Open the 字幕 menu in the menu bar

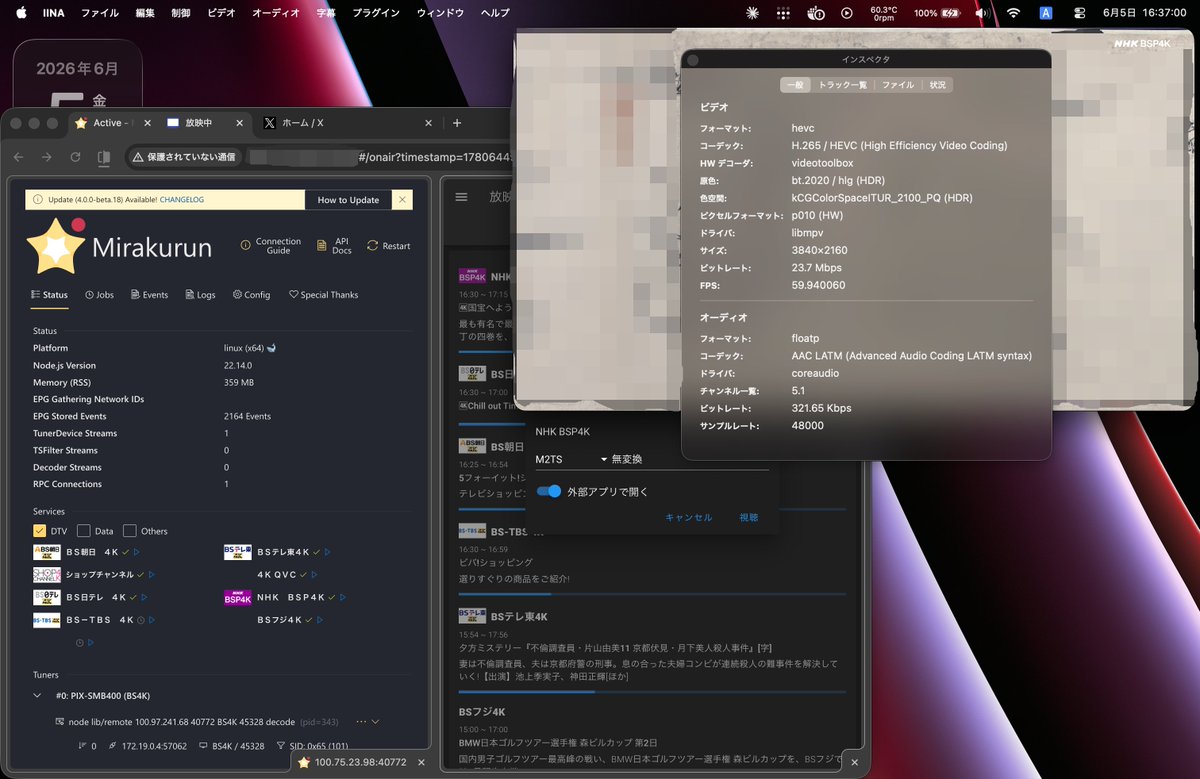326,13
